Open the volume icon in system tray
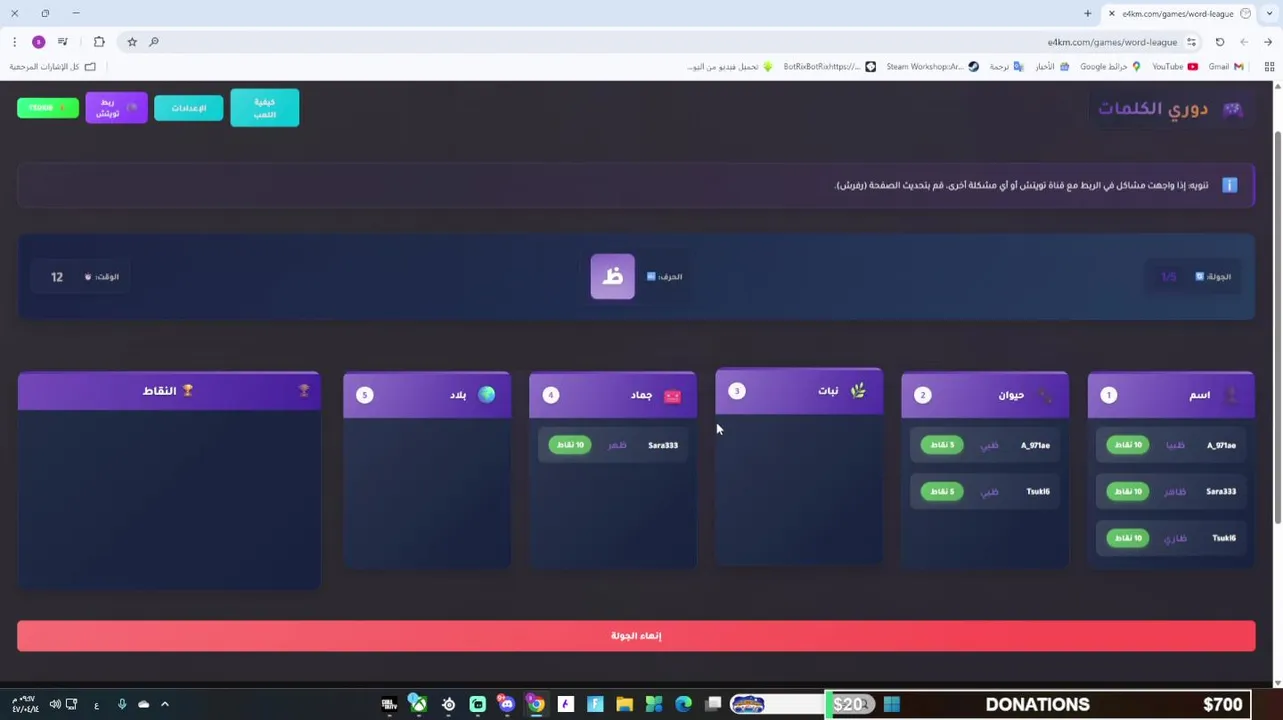Viewport: 1283px width, 720px height. point(55,705)
